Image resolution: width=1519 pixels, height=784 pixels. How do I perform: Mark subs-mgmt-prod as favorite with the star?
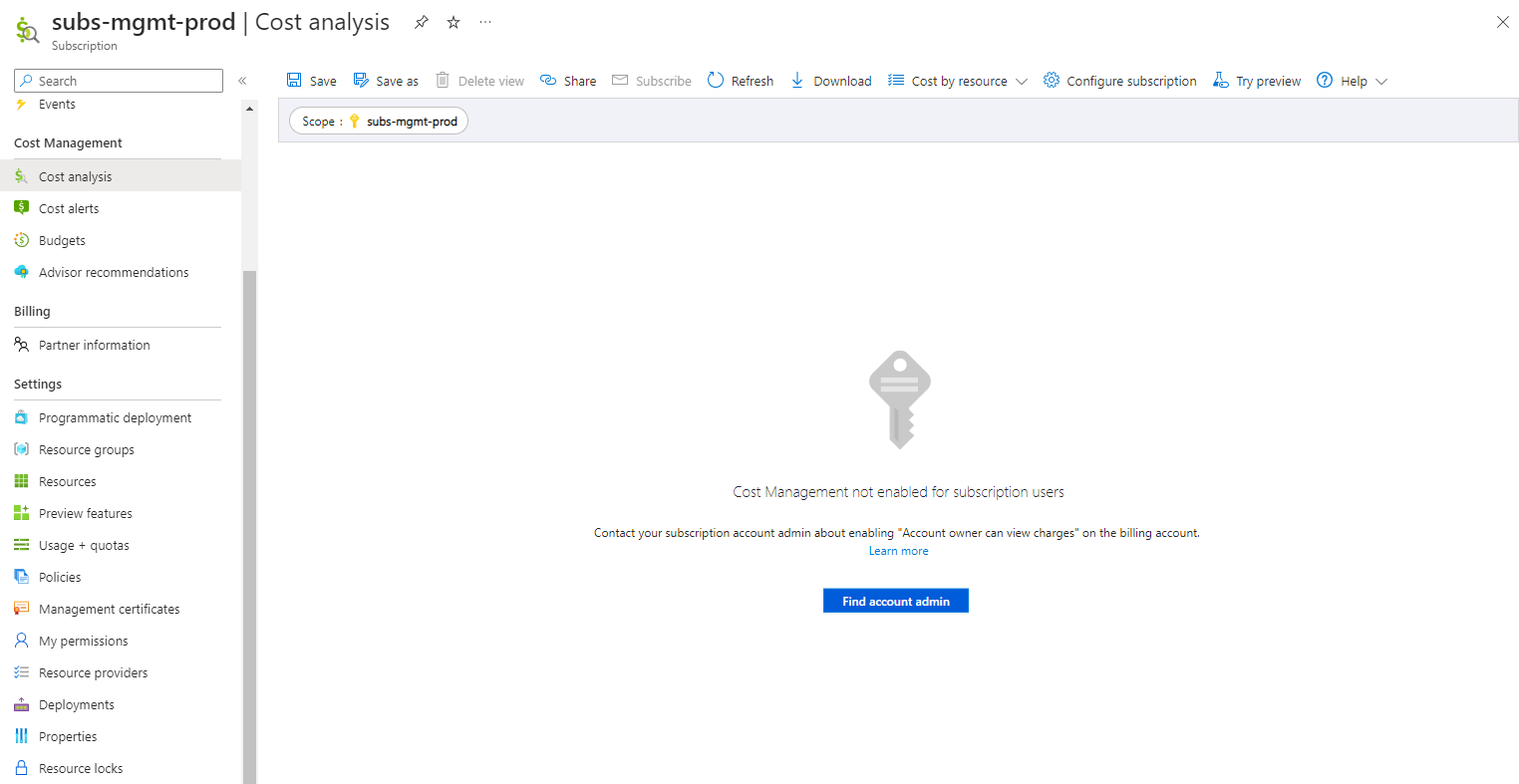pyautogui.click(x=454, y=22)
